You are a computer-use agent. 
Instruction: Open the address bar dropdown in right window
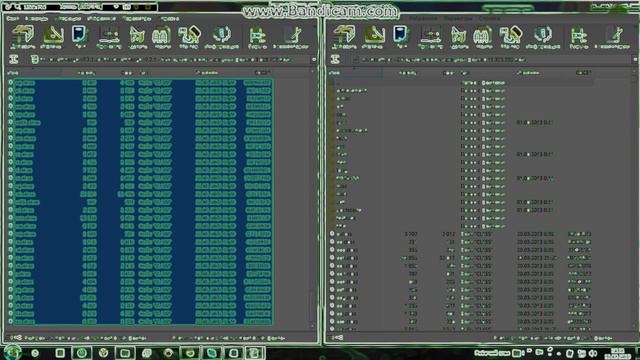pos(636,60)
